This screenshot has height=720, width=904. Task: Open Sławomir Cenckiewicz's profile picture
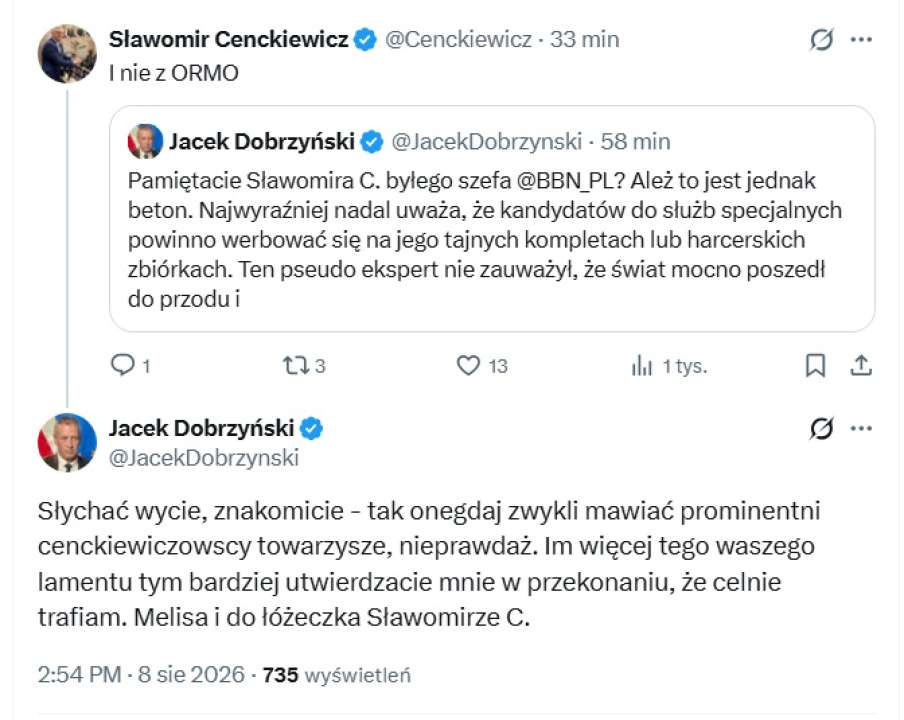67,54
